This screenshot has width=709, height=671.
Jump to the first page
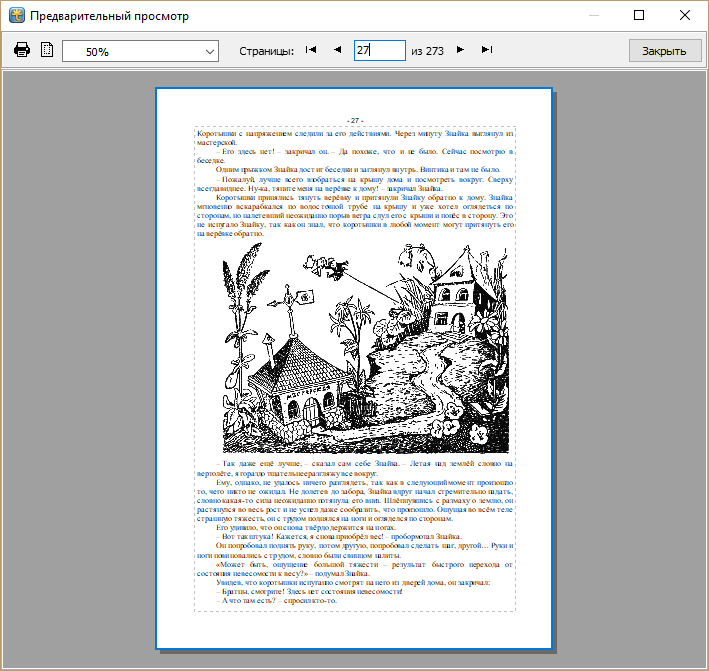pos(311,50)
